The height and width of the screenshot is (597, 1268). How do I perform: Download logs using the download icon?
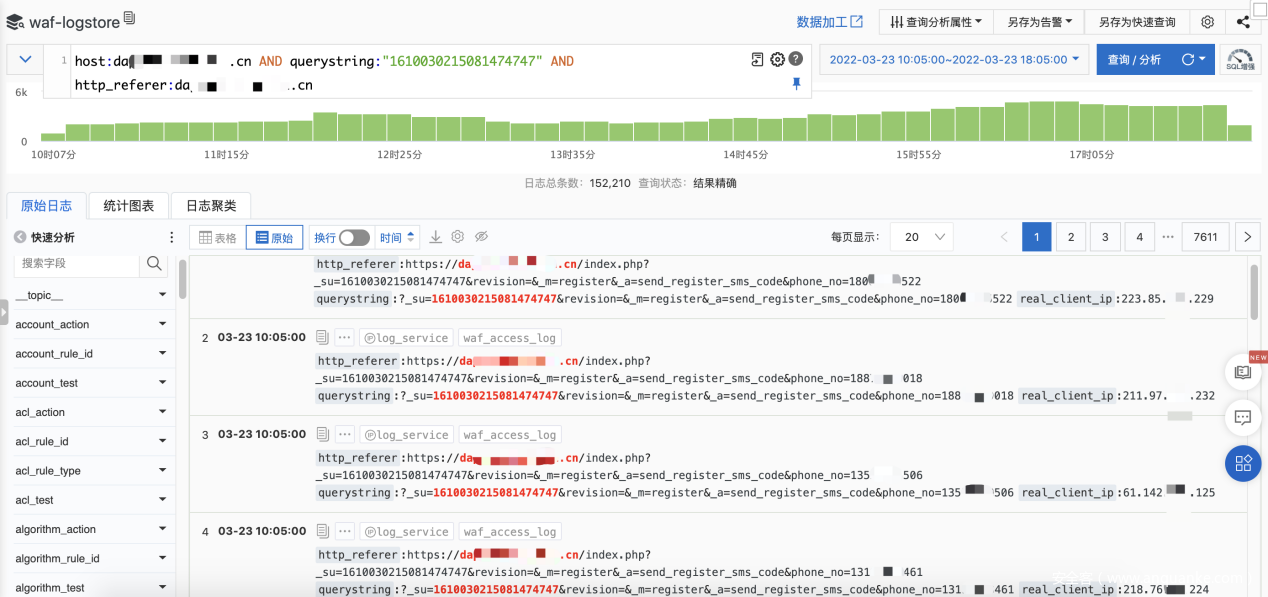[x=435, y=237]
